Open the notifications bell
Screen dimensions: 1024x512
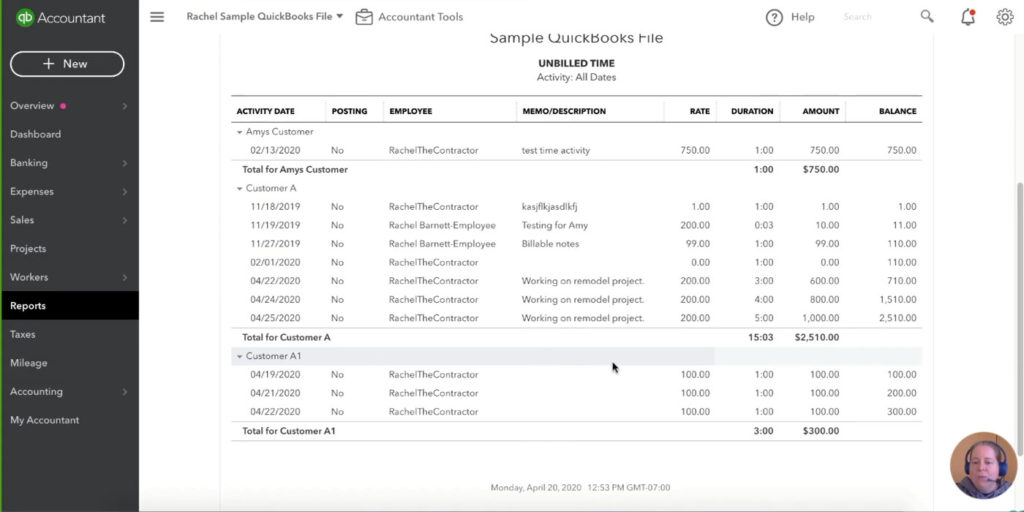(967, 17)
